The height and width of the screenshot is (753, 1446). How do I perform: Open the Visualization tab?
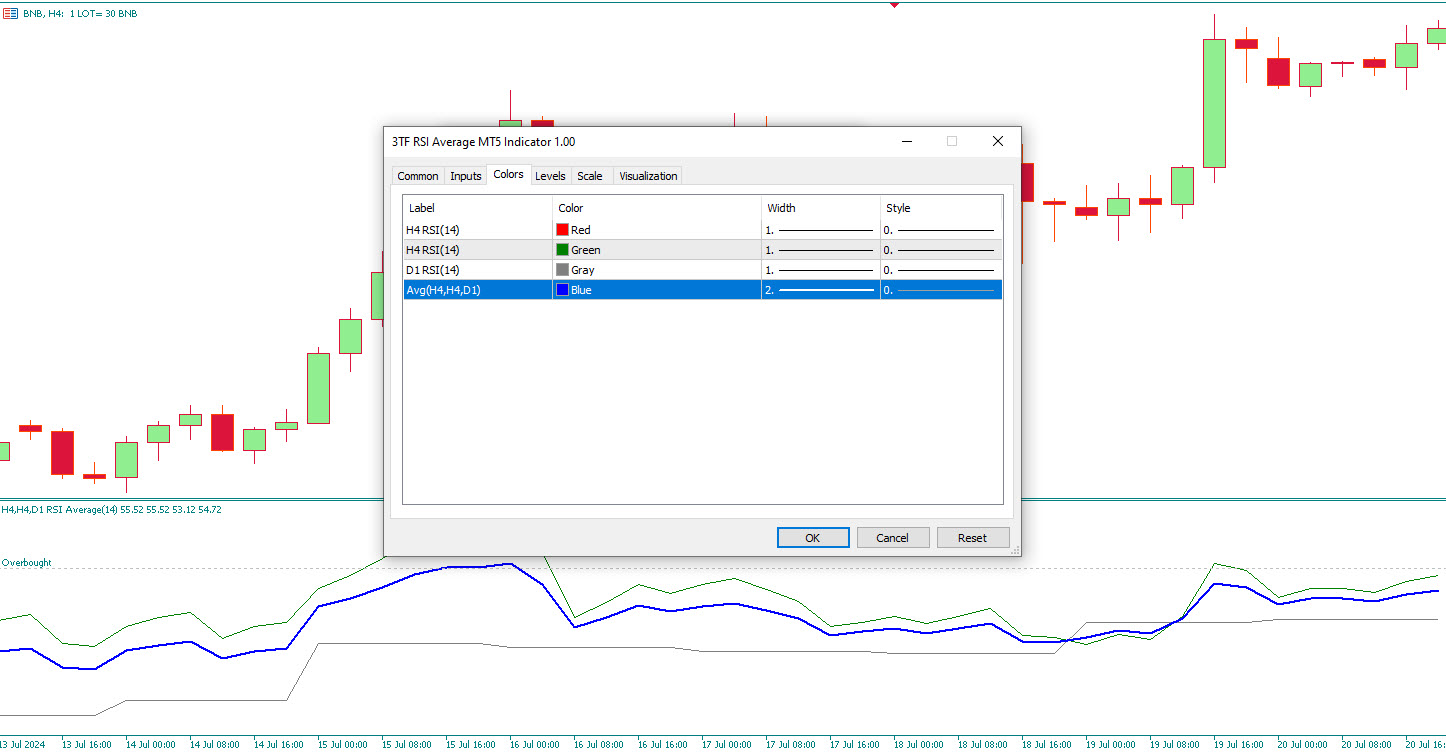click(647, 175)
